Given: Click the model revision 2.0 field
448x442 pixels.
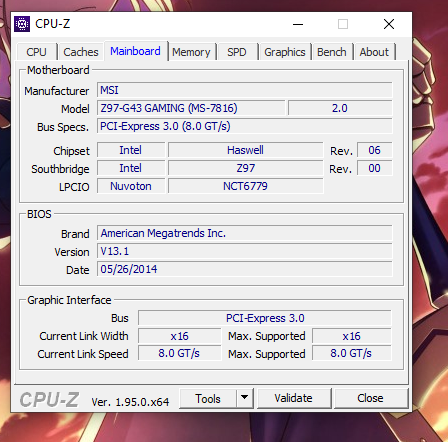Looking at the screenshot, I should click(340, 108).
